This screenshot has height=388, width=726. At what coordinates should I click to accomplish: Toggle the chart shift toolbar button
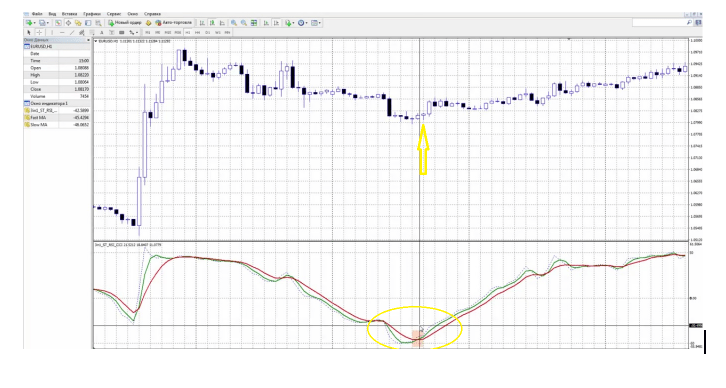[276, 23]
